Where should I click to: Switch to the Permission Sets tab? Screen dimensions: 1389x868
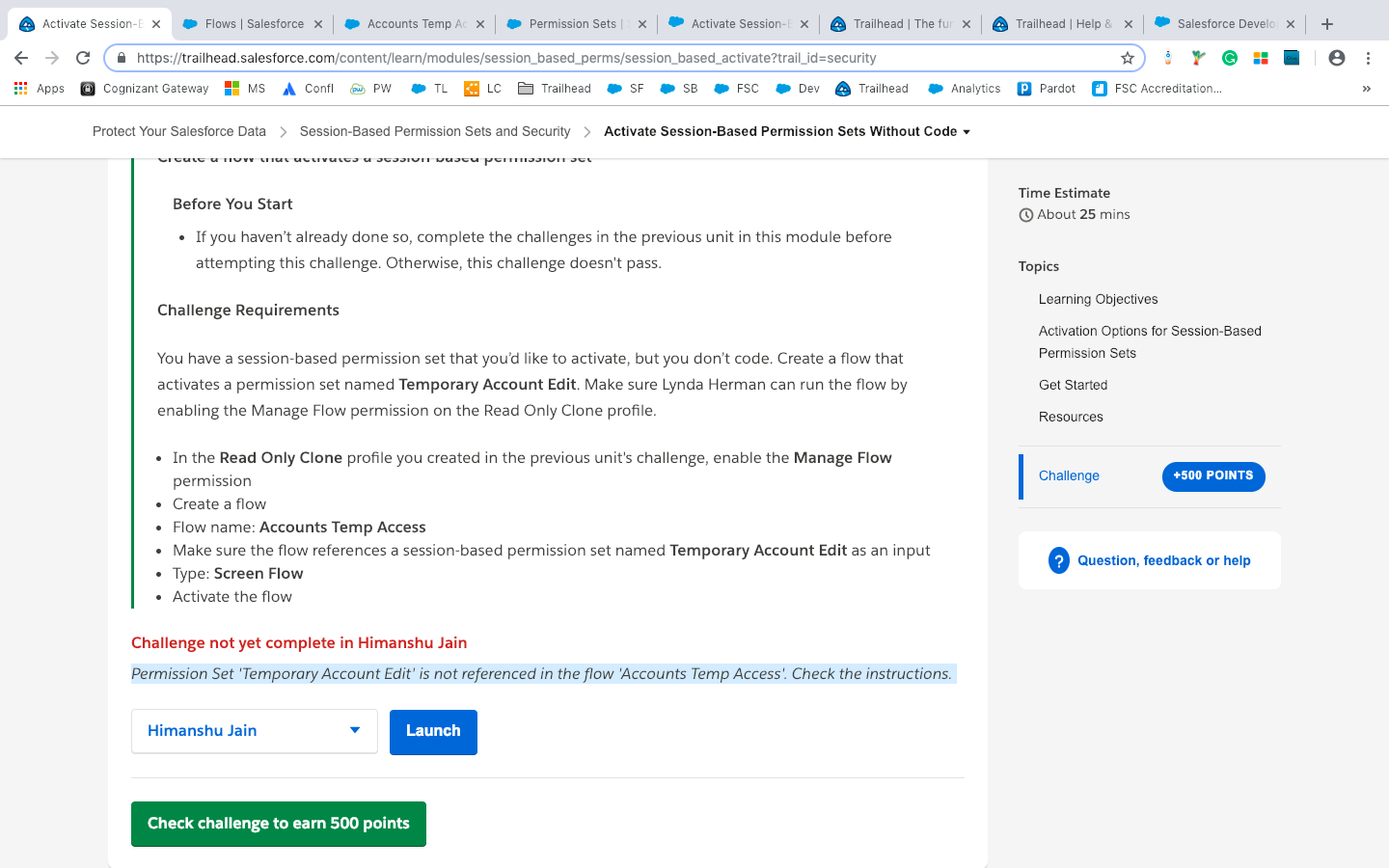[572, 24]
